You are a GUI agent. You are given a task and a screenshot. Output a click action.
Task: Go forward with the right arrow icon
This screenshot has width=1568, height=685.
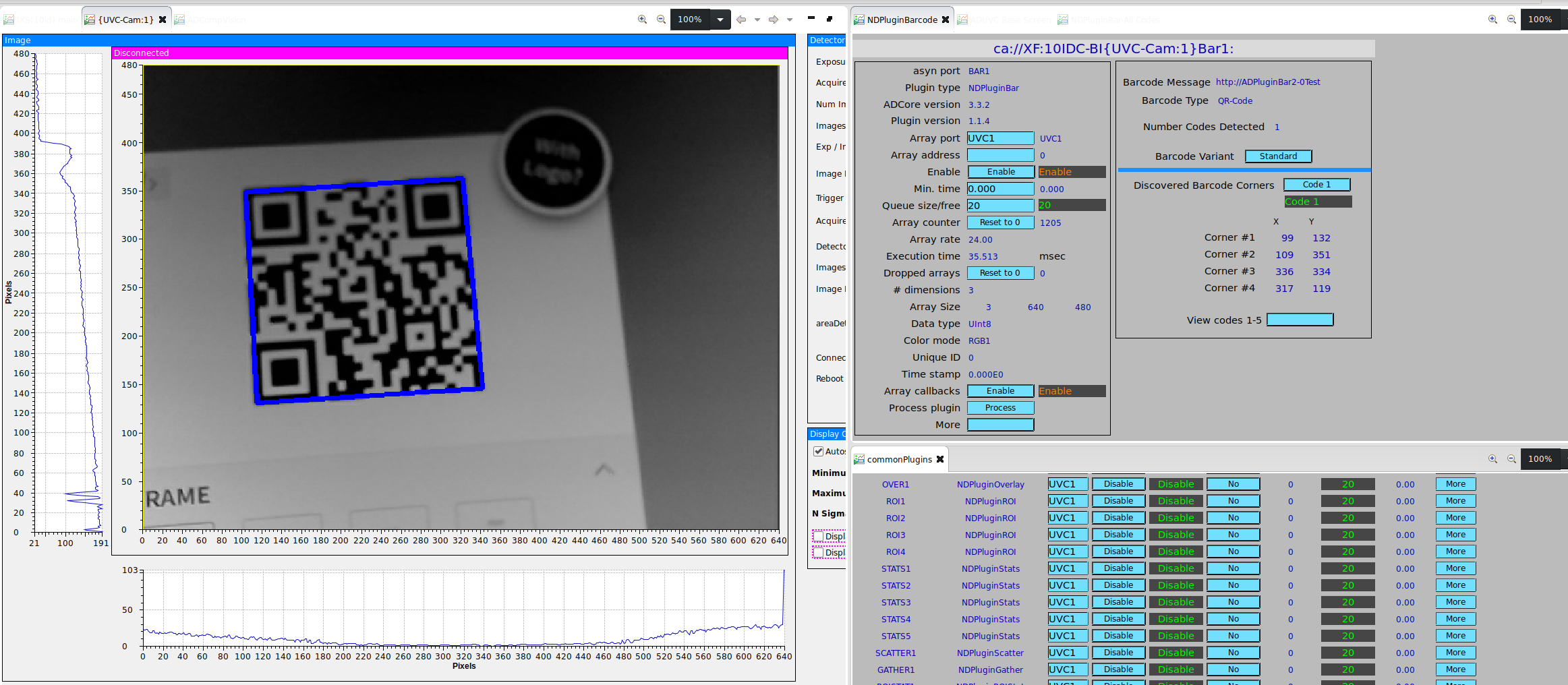tap(774, 20)
